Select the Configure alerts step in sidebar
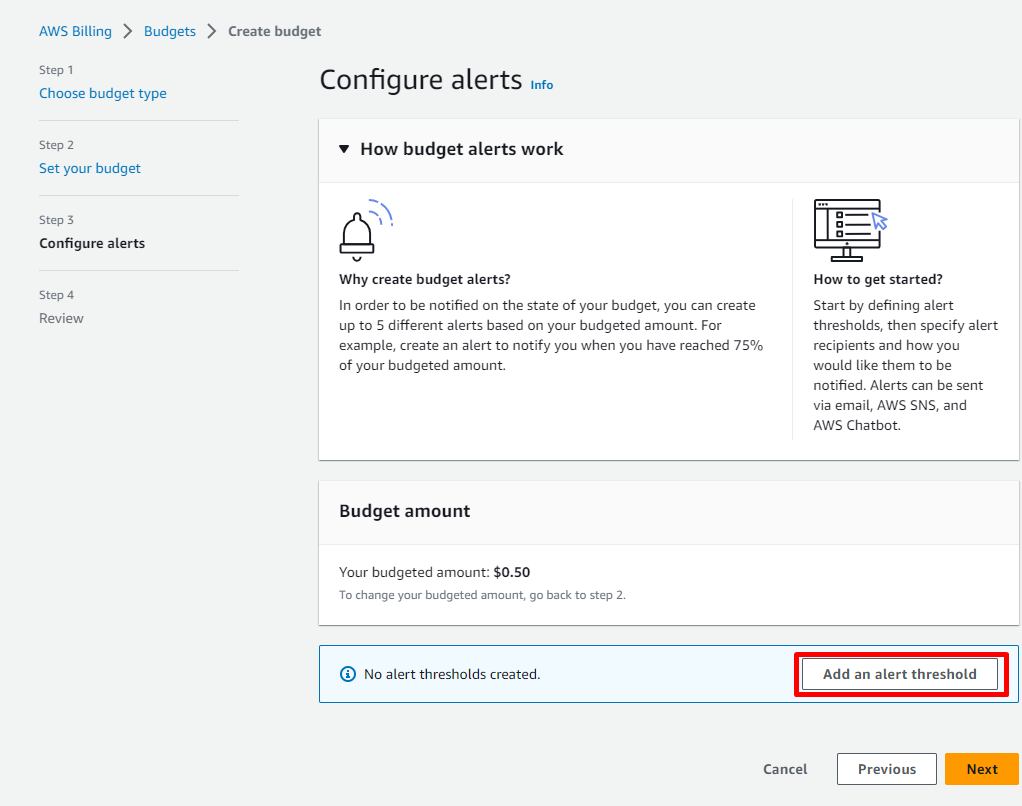The height and width of the screenshot is (806, 1022). 92,243
